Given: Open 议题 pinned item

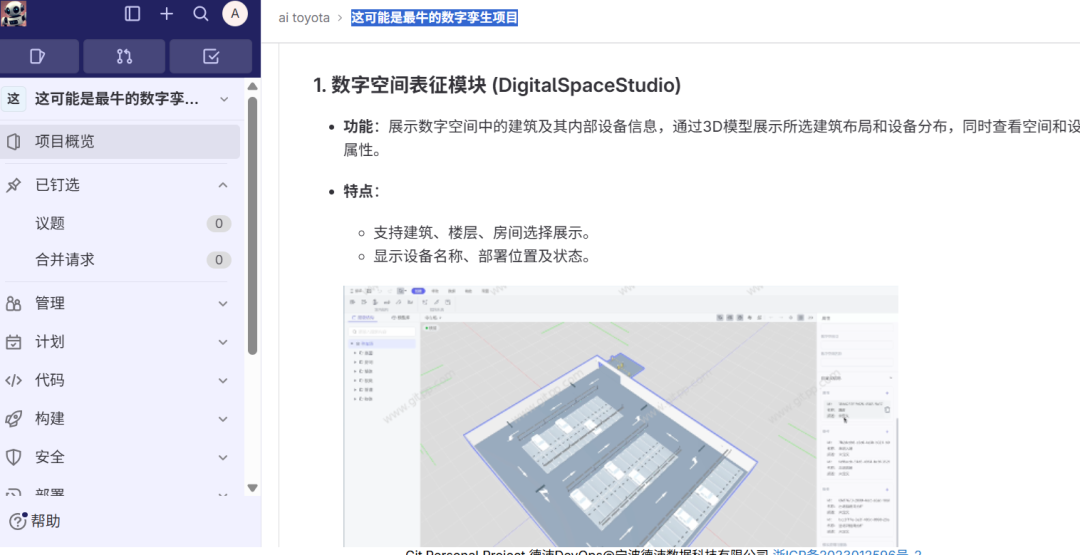Looking at the screenshot, I should click(x=120, y=223).
